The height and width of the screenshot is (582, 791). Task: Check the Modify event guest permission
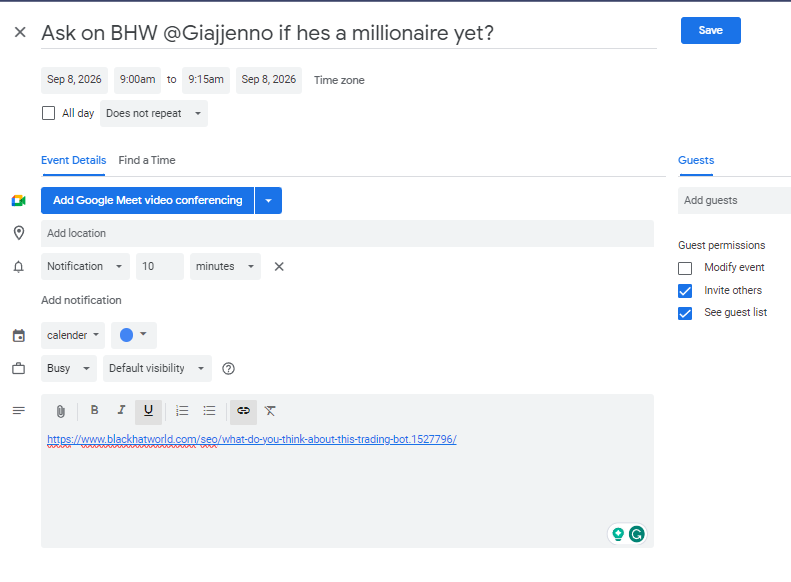685,268
